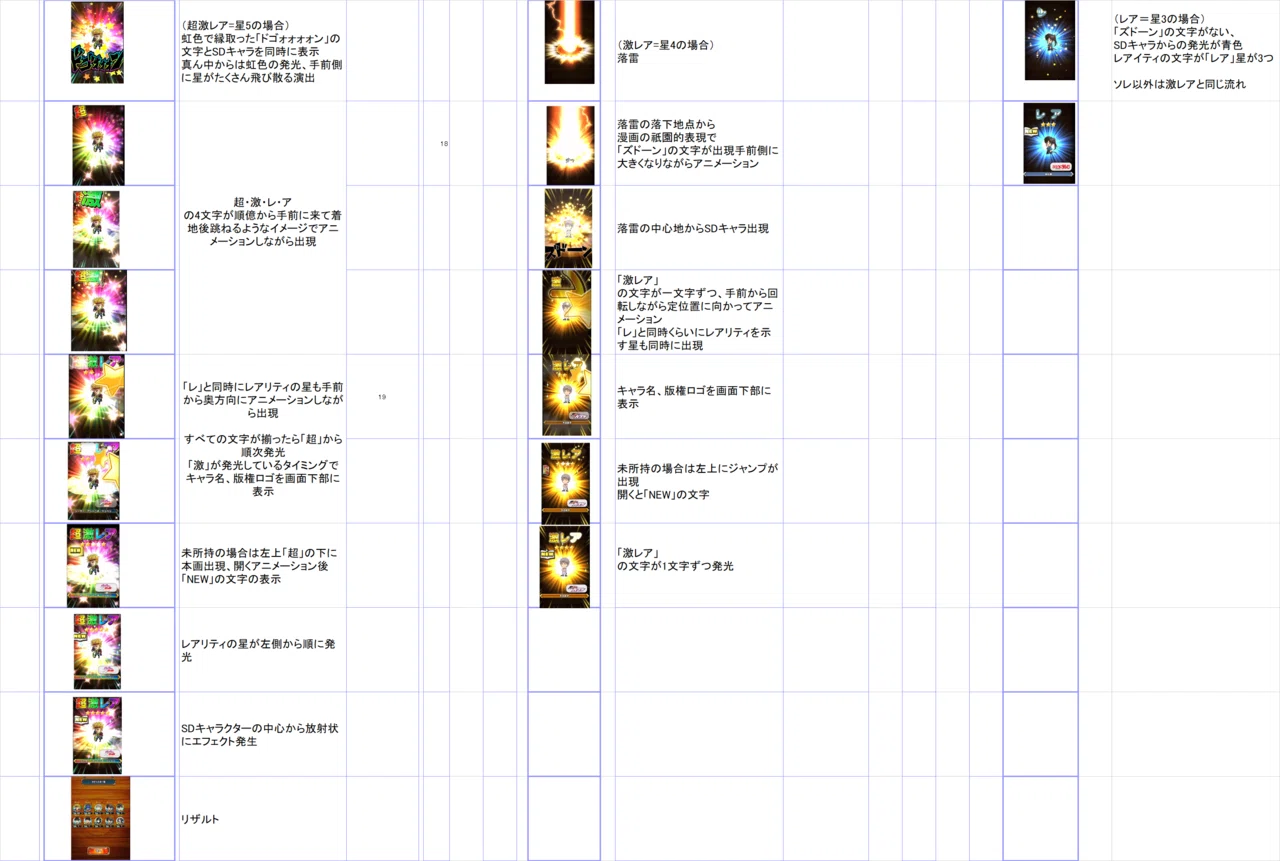Select the blue glow SD character thumbnail for レア
This screenshot has height=861, width=1280.
1050,41
